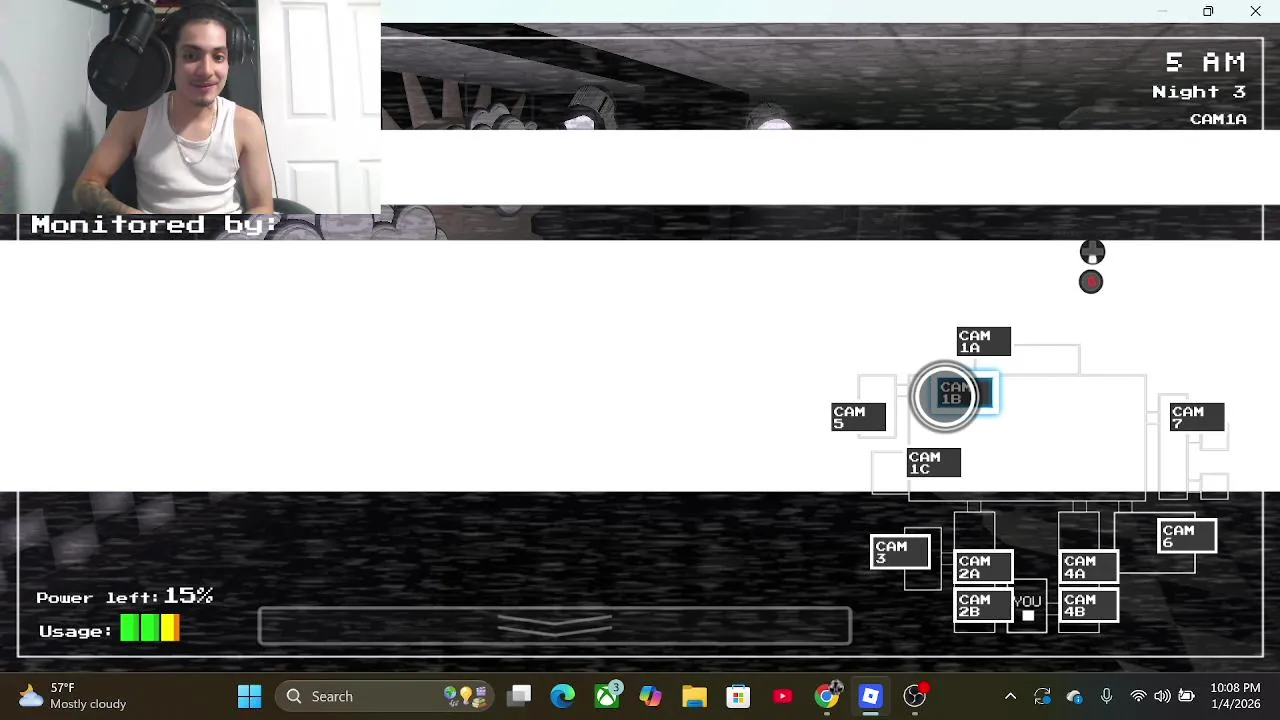Open the weather widget showing 57°F

[72, 696]
